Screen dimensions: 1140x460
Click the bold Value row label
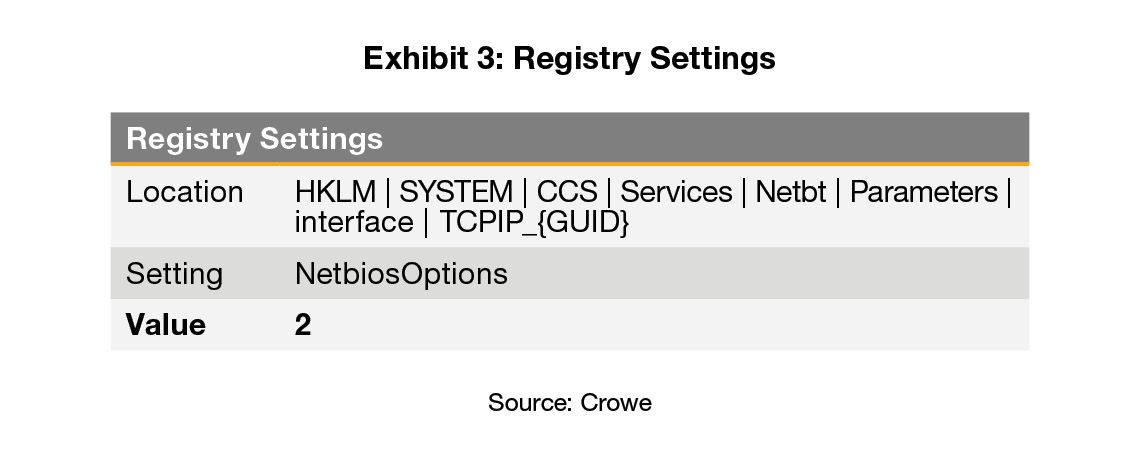[x=165, y=325]
